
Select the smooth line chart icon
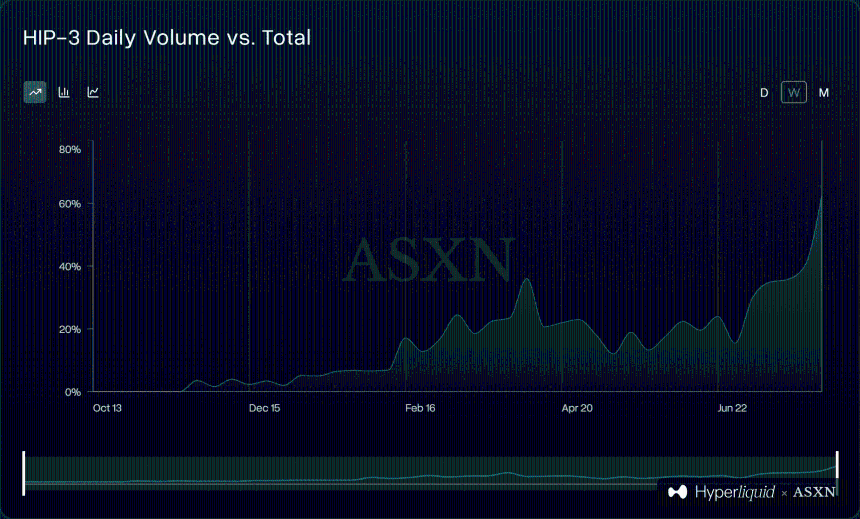(x=35, y=92)
